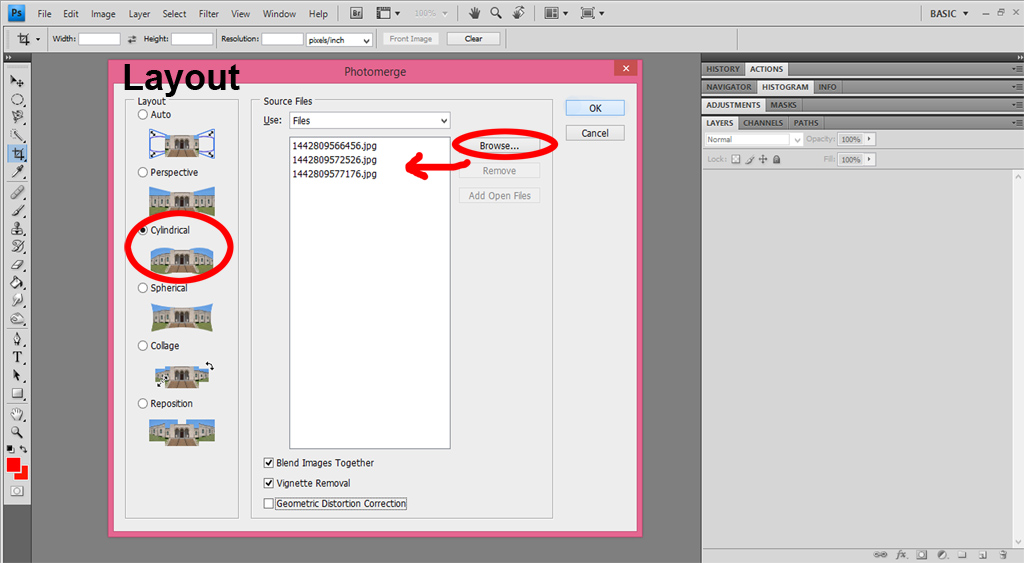Select the Crop tool in toolbox
Image resolution: width=1024 pixels, height=563 pixels.
coord(18,153)
